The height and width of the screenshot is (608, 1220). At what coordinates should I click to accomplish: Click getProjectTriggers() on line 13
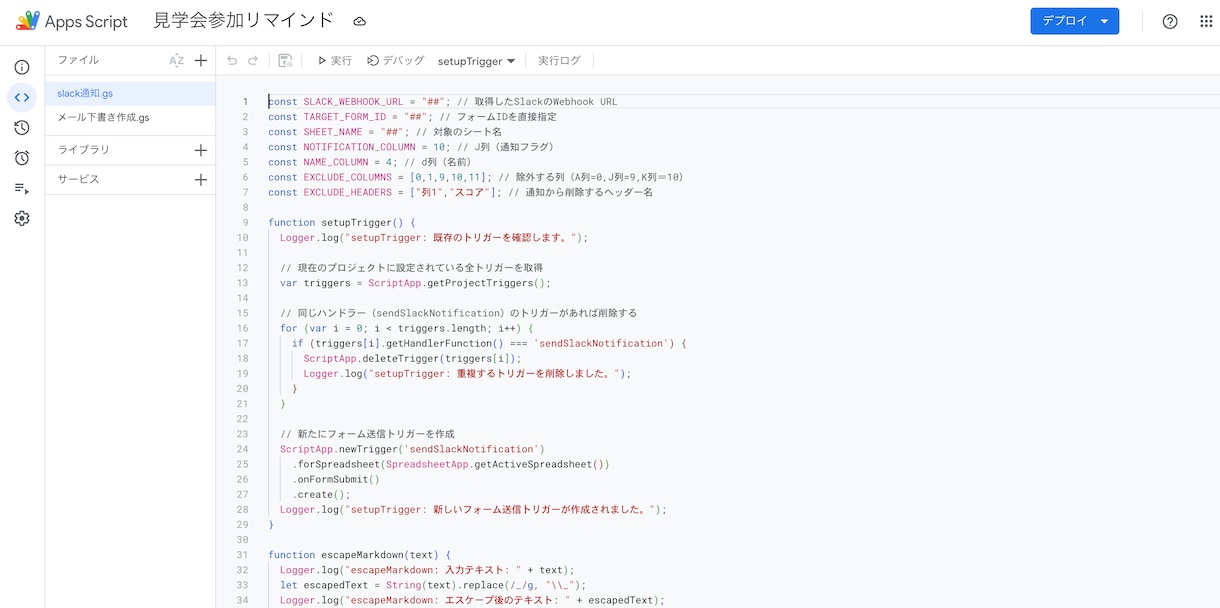(x=489, y=283)
